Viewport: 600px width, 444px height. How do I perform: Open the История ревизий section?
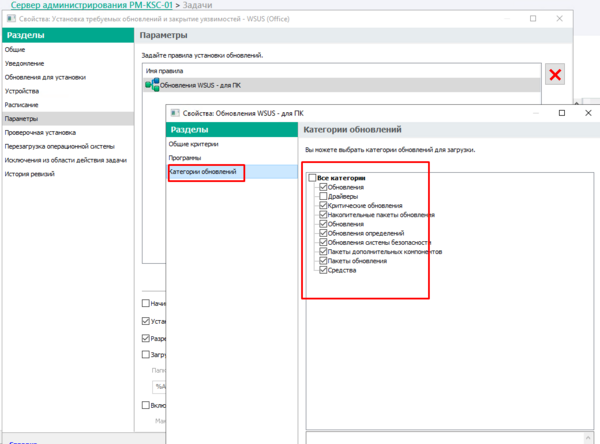[30, 174]
